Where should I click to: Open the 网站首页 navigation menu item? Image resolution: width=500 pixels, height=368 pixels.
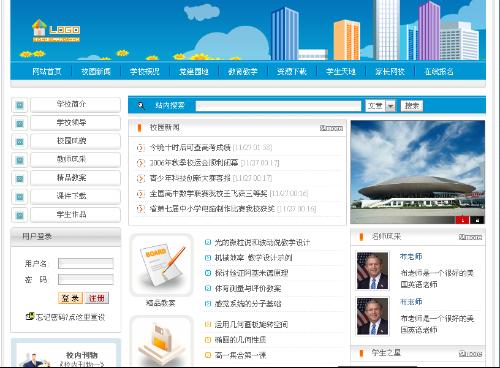click(x=47, y=71)
